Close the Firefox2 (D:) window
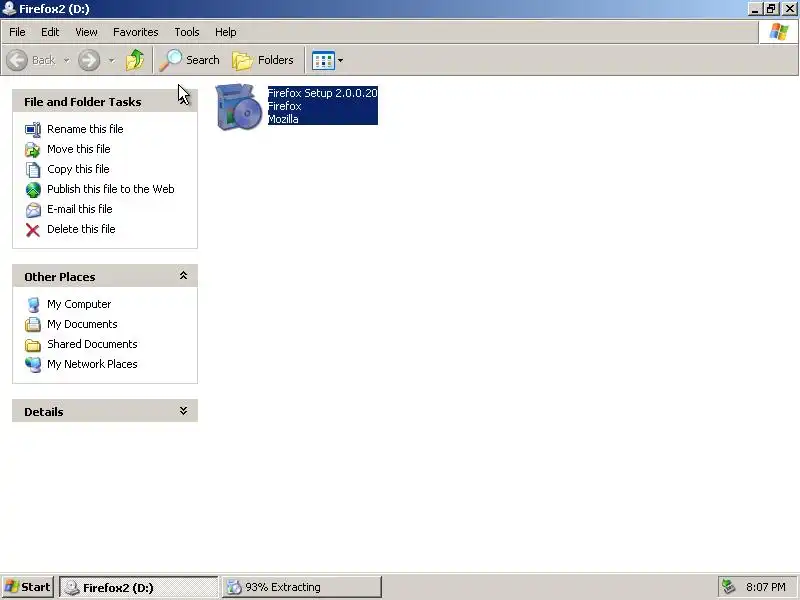800x600 pixels. [789, 9]
